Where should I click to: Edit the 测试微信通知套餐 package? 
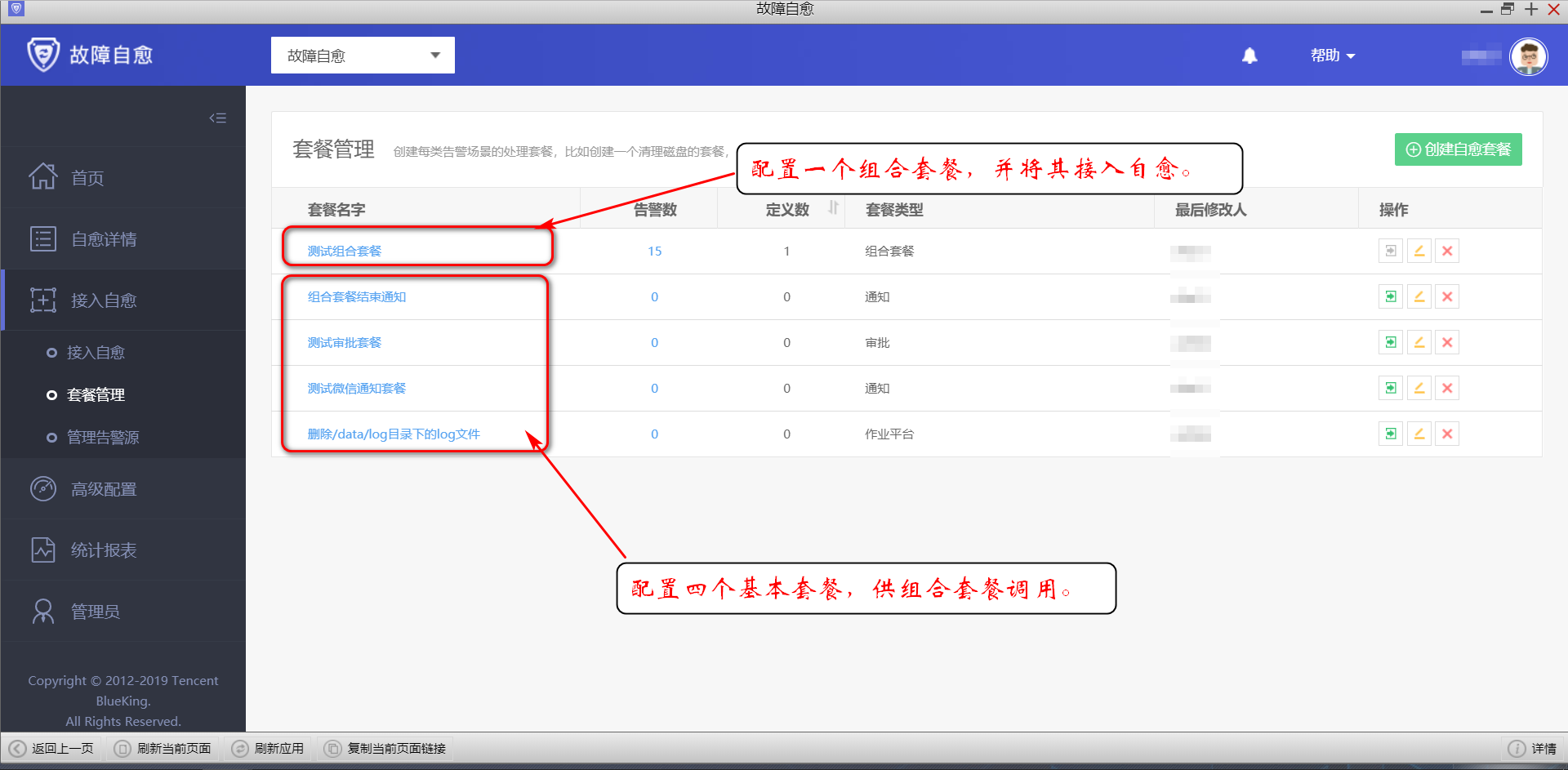1419,388
